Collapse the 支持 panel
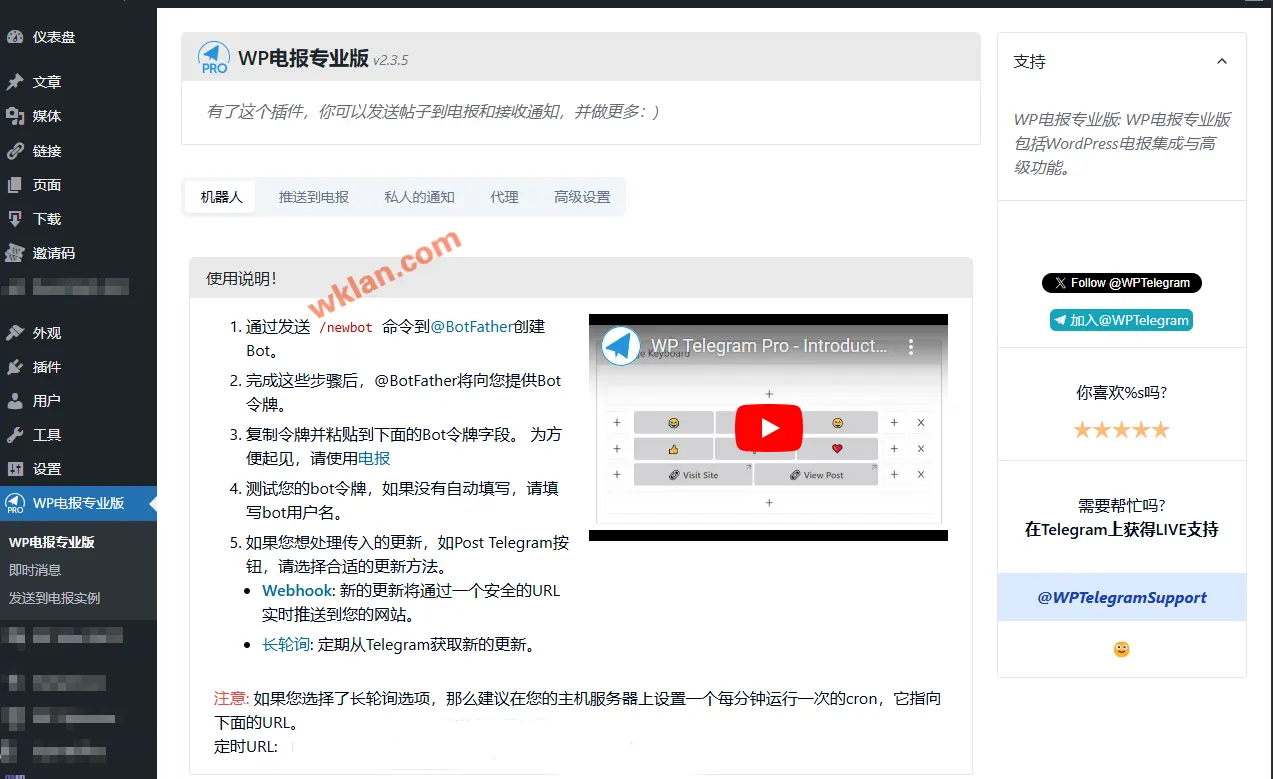Image resolution: width=1273 pixels, height=779 pixels. [x=1221, y=62]
